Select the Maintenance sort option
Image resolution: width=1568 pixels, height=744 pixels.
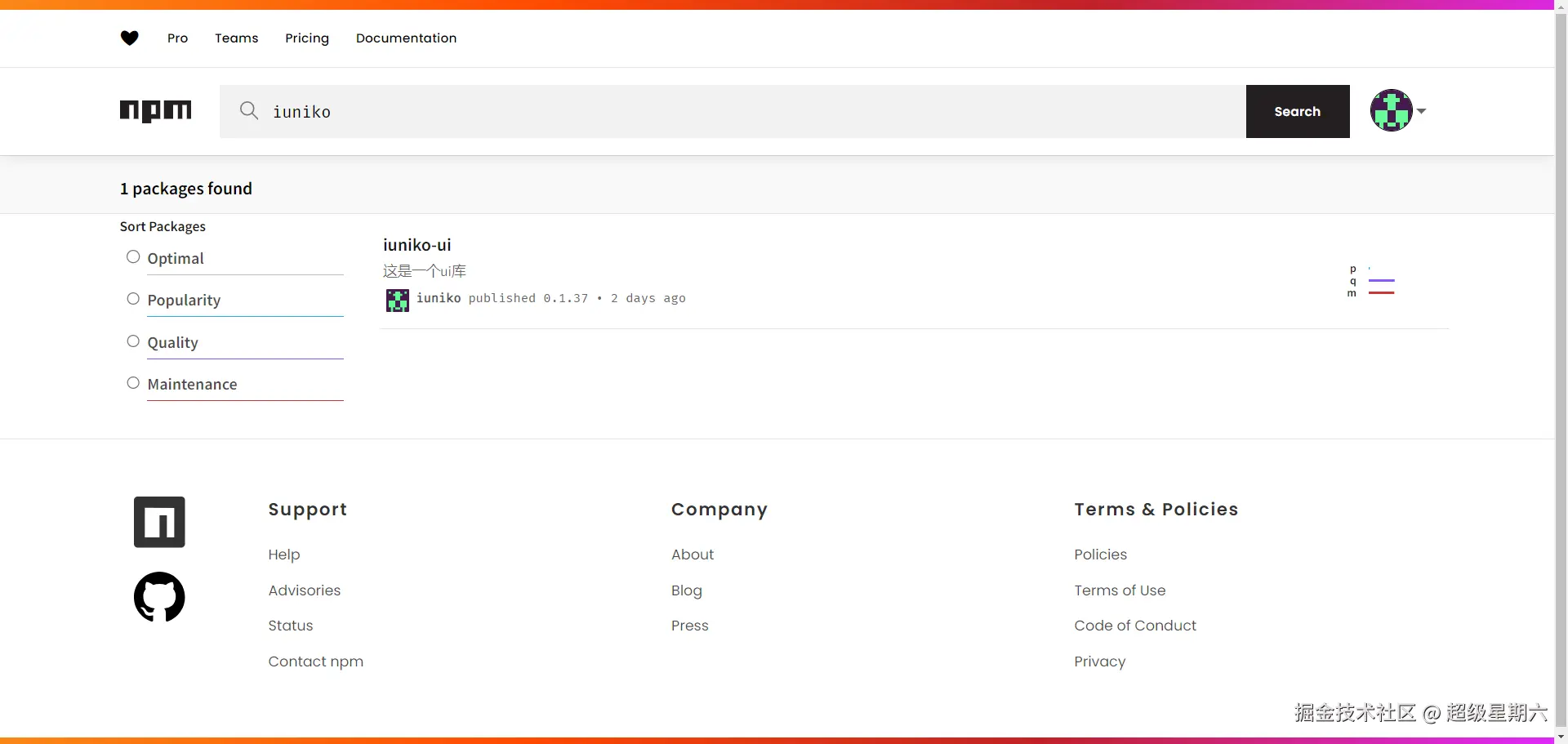point(133,383)
